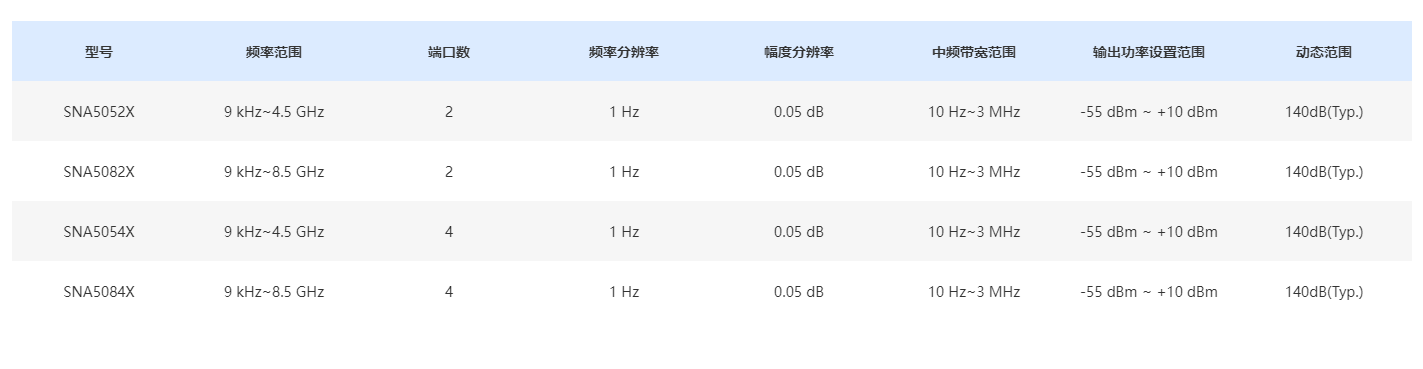Select port count 2 in SNA5082X row
Viewport: 1423px width, 369px height.
click(449, 172)
